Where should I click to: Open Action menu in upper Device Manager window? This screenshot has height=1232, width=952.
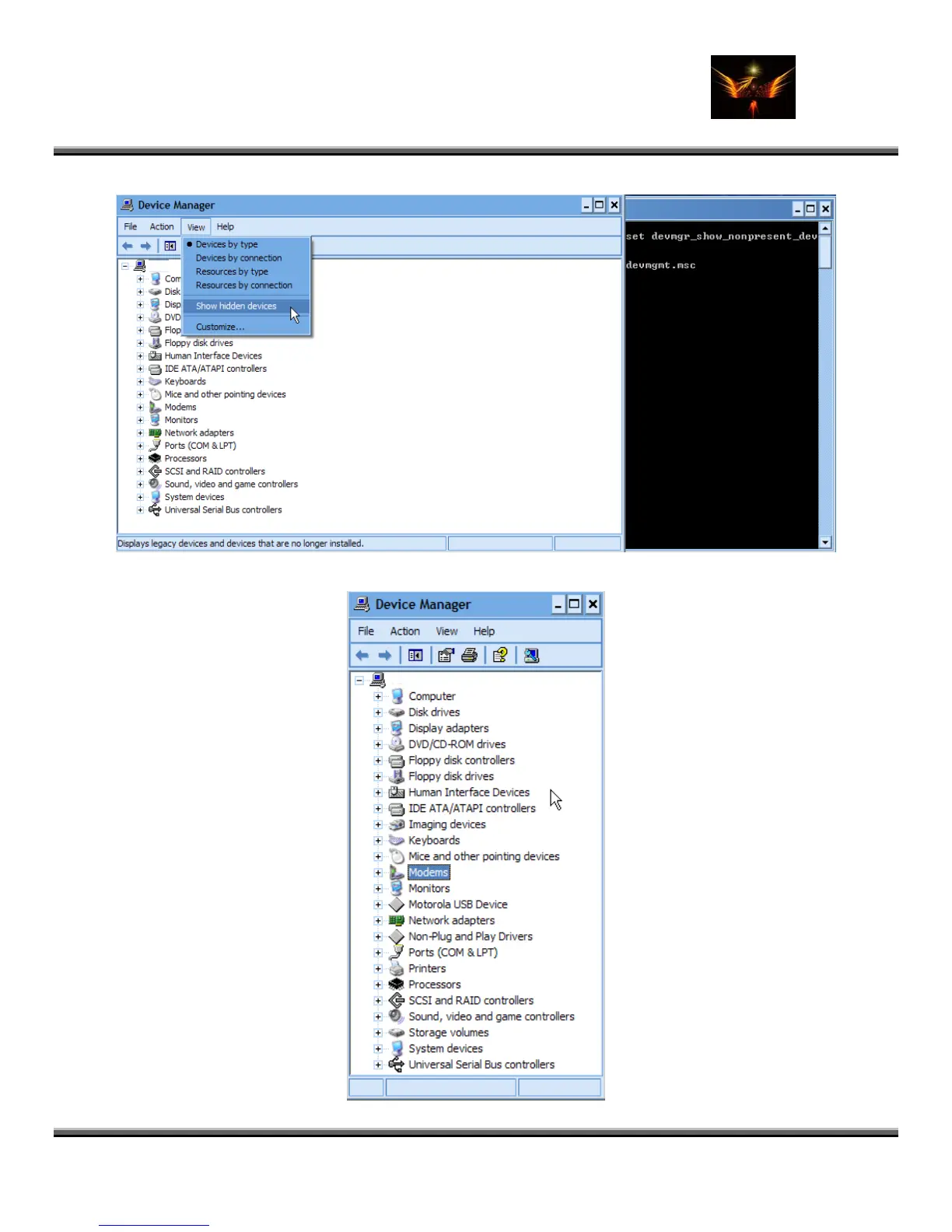(x=162, y=227)
